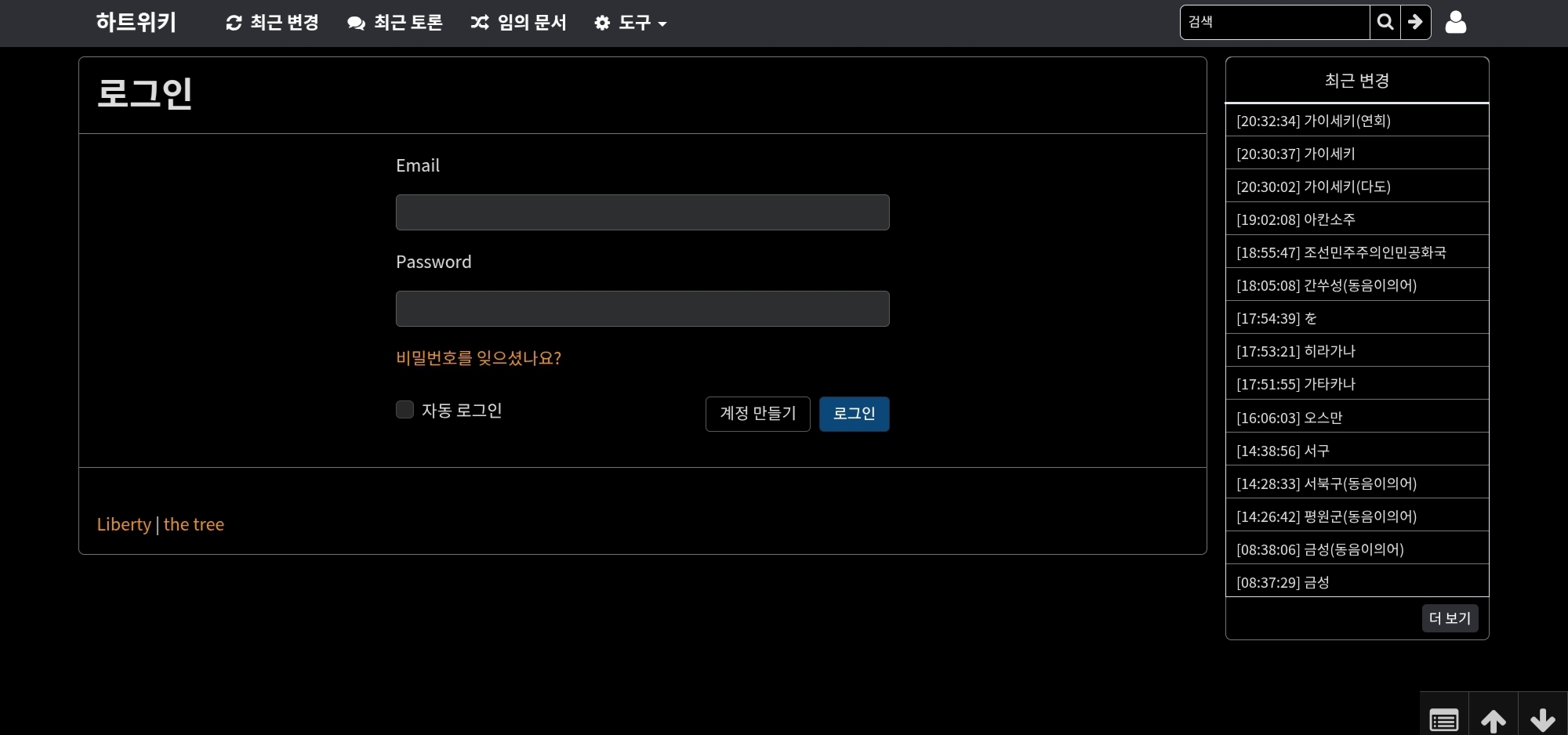Click the blue 로그인 button
The height and width of the screenshot is (735, 1568).
[x=855, y=414]
